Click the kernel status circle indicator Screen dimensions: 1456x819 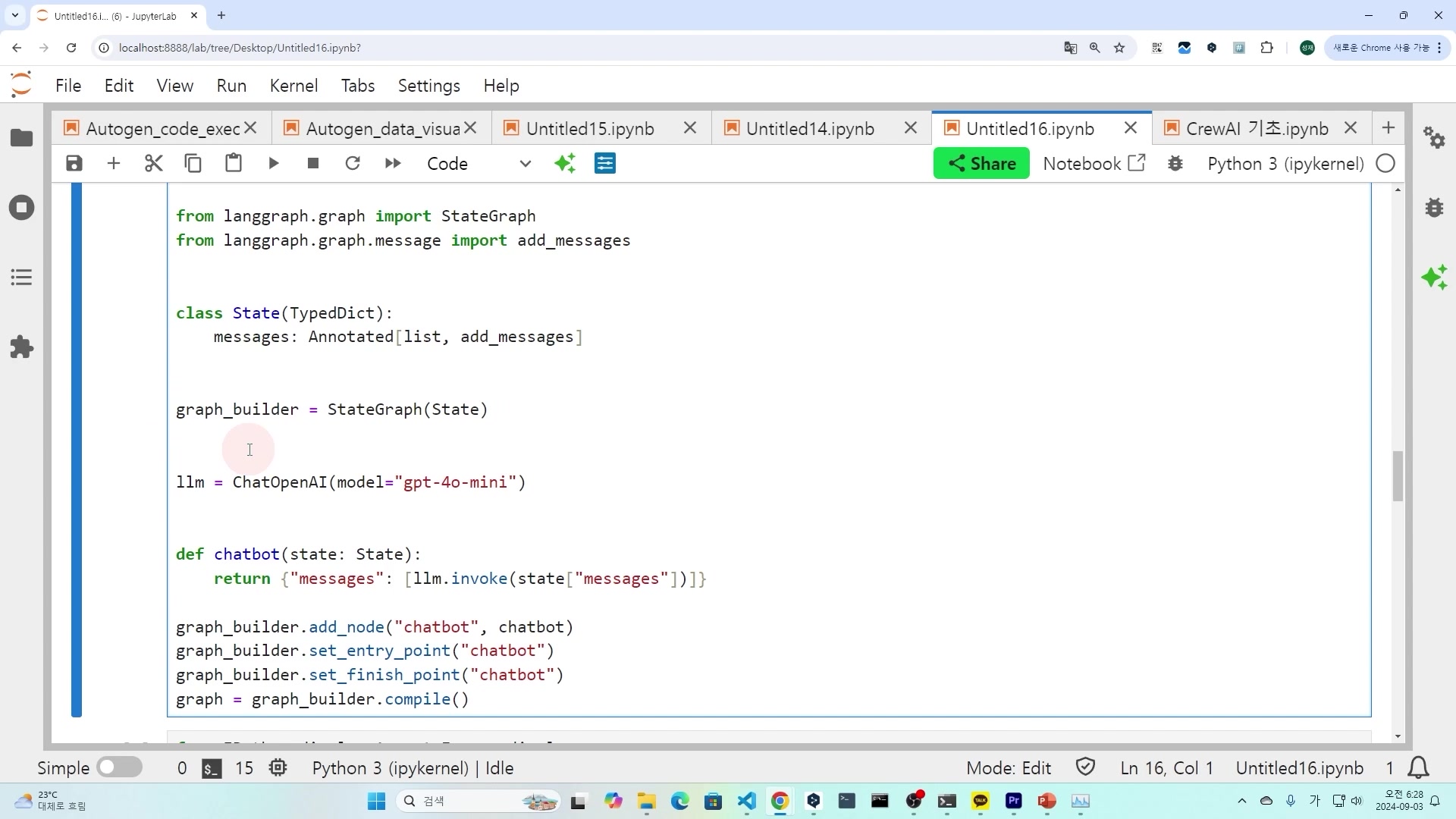tap(1385, 164)
